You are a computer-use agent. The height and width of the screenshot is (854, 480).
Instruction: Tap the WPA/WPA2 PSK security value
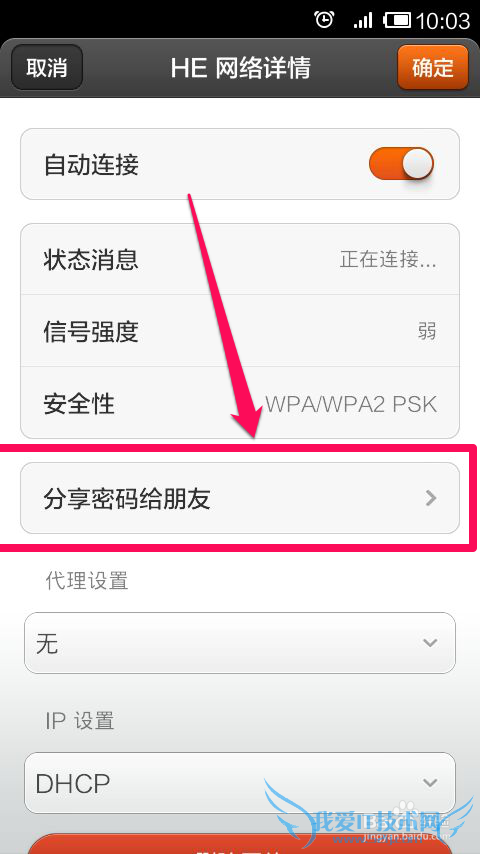[x=351, y=404]
